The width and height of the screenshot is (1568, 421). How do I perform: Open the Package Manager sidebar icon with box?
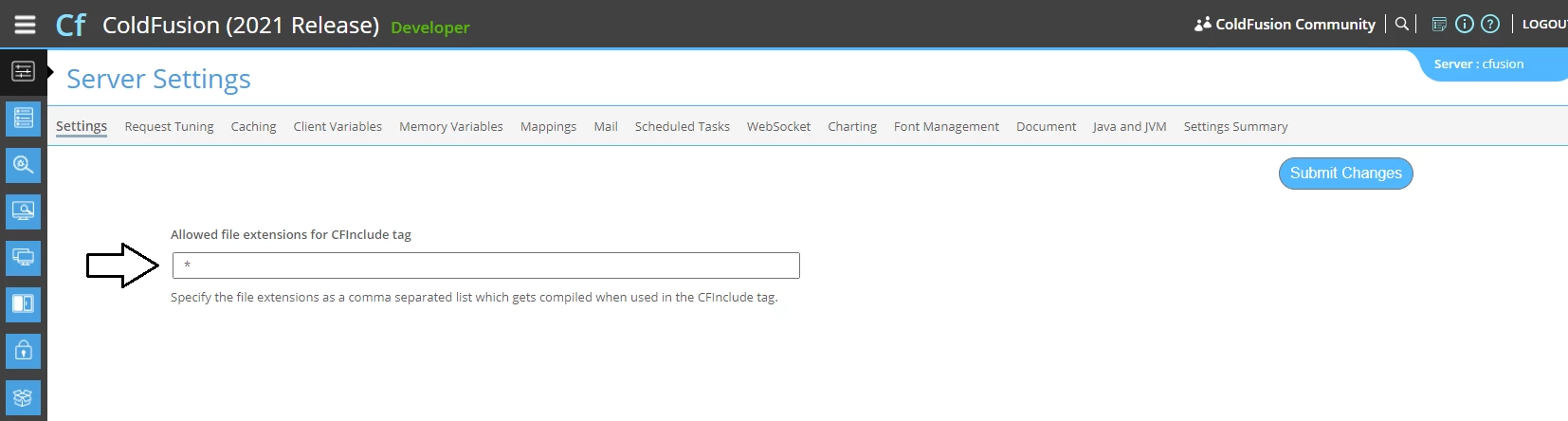coord(23,397)
